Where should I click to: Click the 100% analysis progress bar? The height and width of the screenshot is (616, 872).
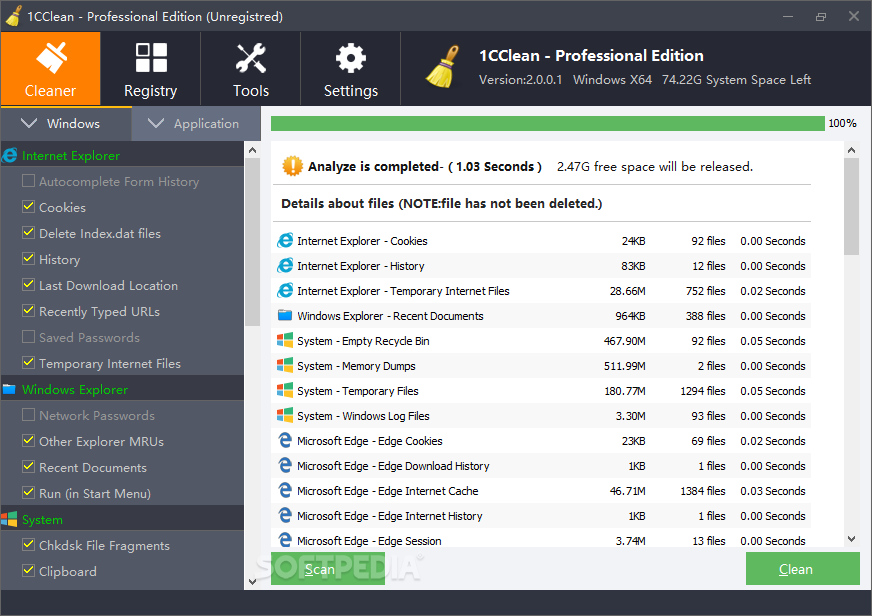(547, 123)
